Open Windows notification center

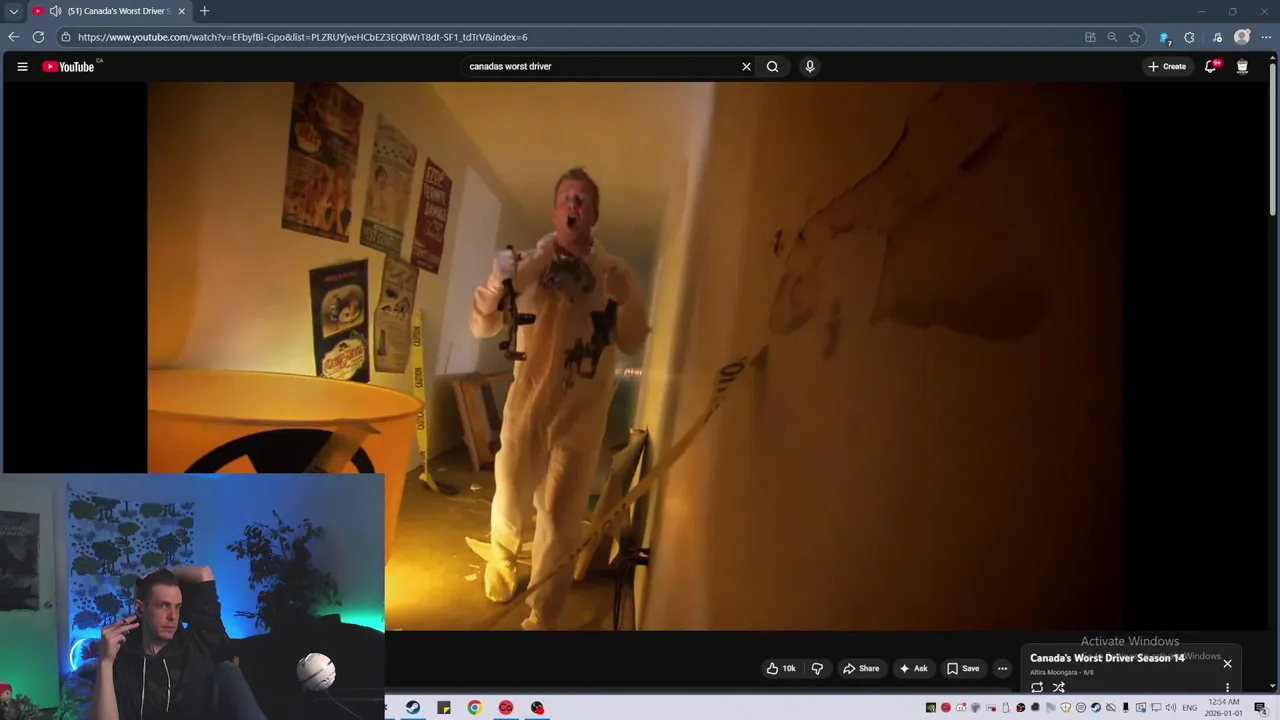1260,708
